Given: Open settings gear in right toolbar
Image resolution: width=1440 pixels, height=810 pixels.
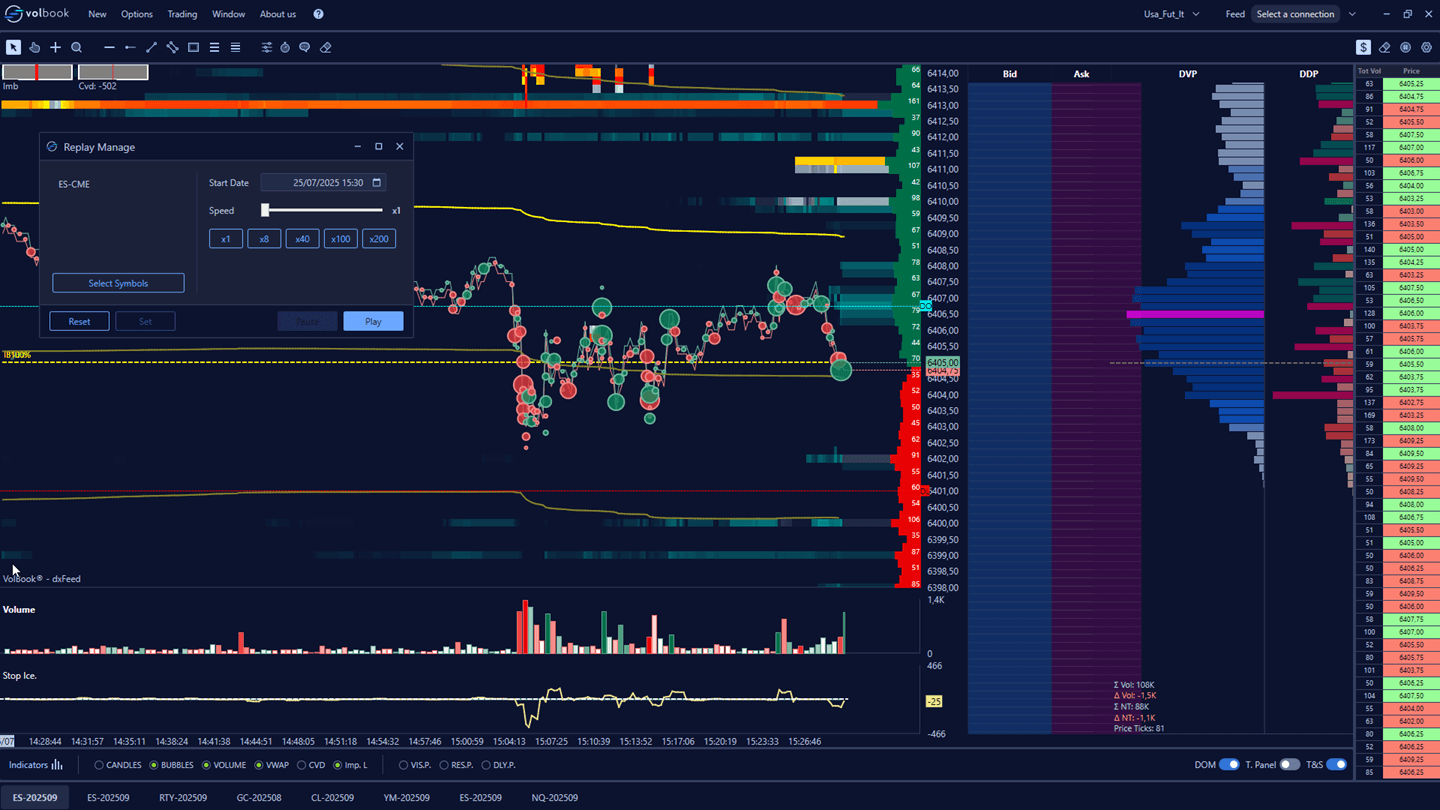Looking at the screenshot, I should click(x=1426, y=47).
